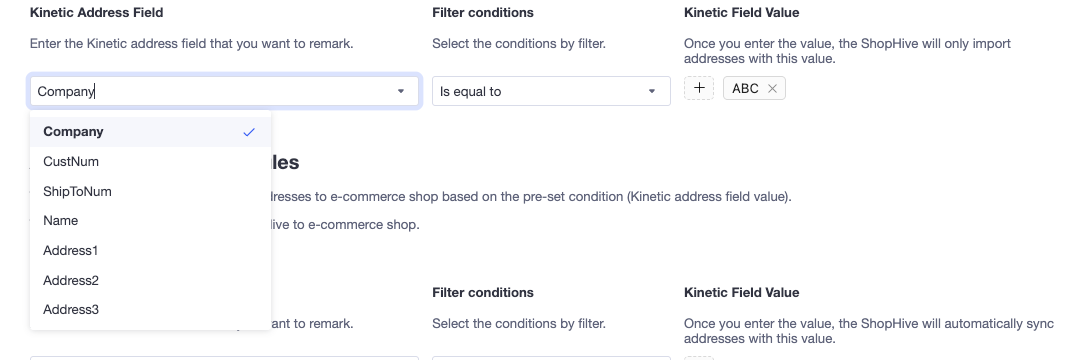Click the upper Kinetic Address Field heading

click(97, 12)
